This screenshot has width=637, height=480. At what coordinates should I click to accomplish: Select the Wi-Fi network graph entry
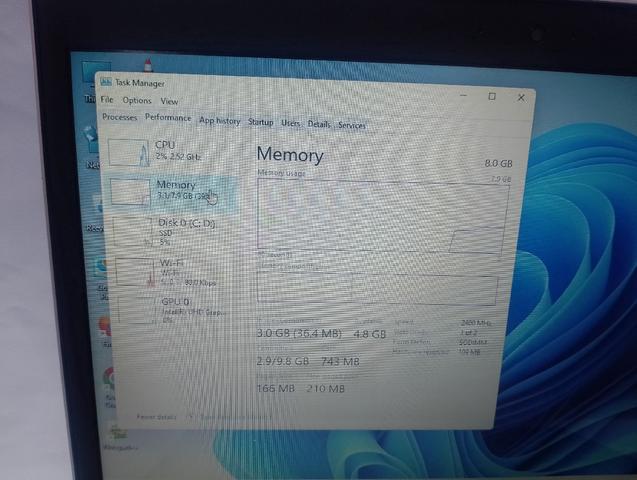(x=167, y=272)
